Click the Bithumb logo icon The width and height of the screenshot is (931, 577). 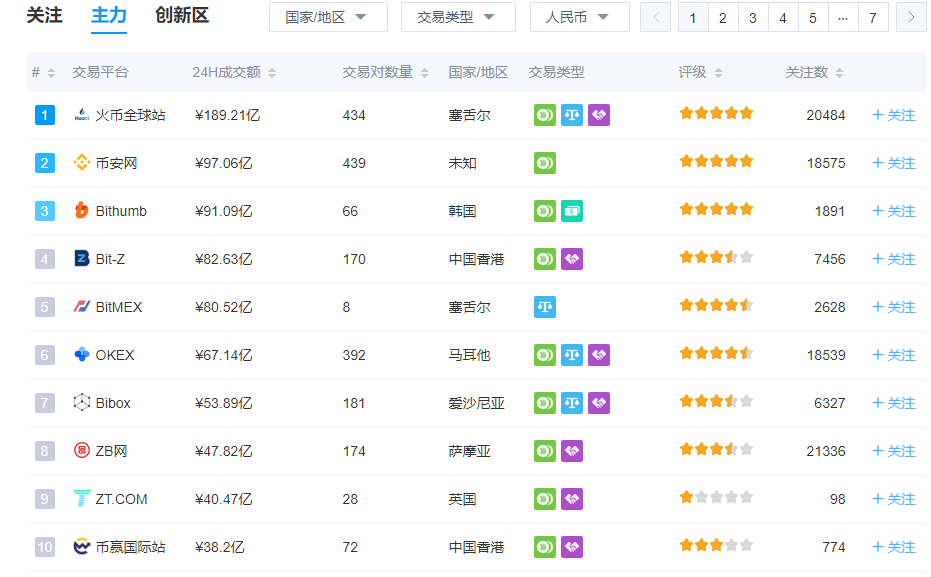pyautogui.click(x=81, y=210)
